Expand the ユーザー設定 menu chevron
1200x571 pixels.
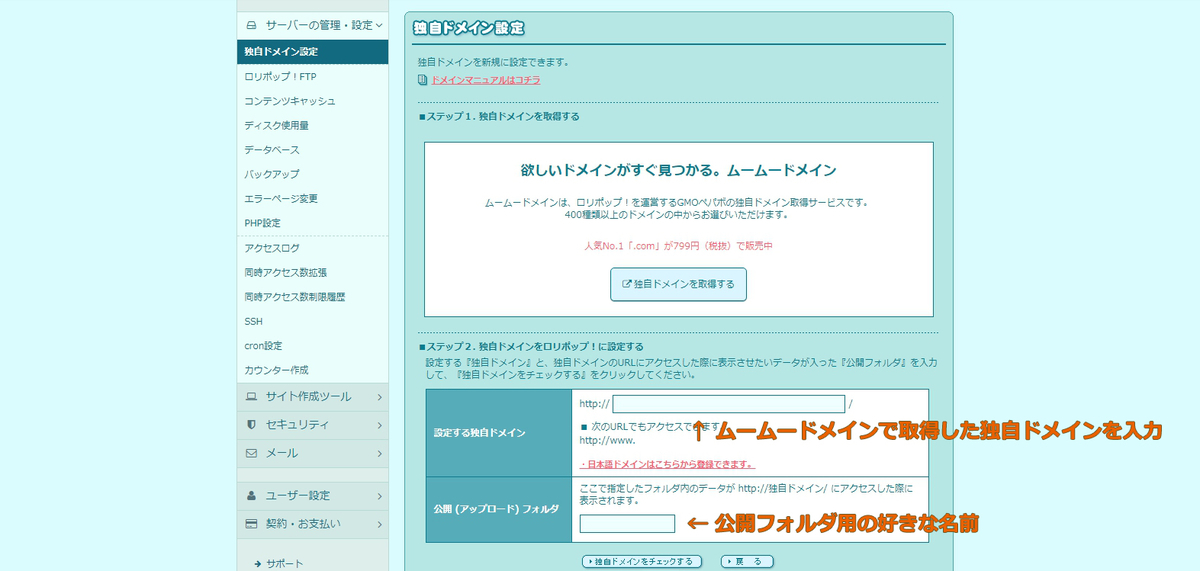point(380,495)
